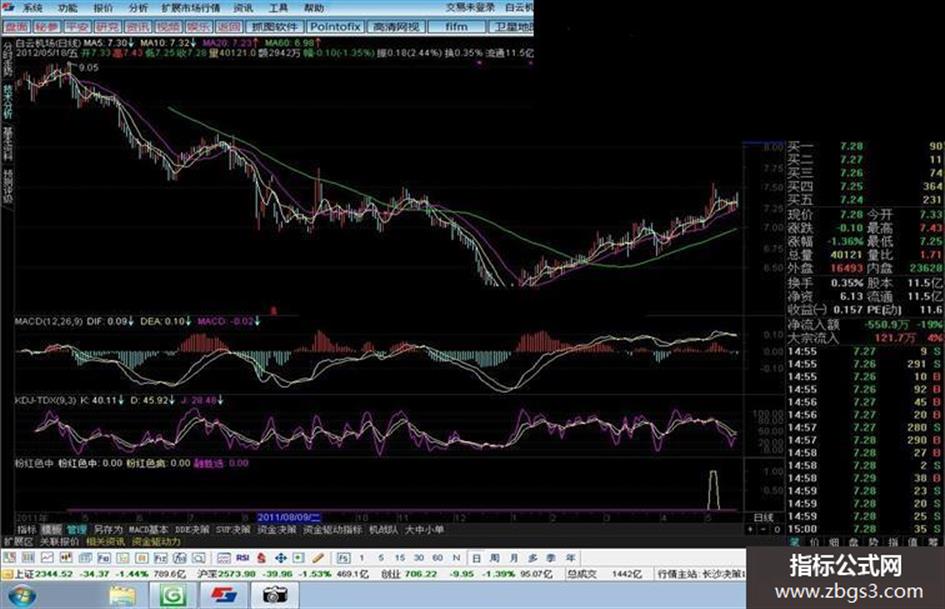945x609 pixels.
Task: Open the 扩展区 tab
Action: coord(18,541)
